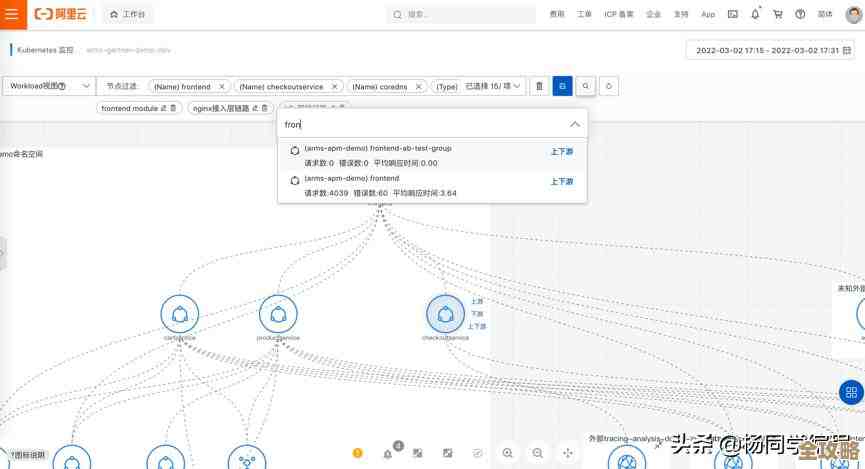
Task: Select (arms-apm-demo) frontend search result
Action: click(x=432, y=186)
